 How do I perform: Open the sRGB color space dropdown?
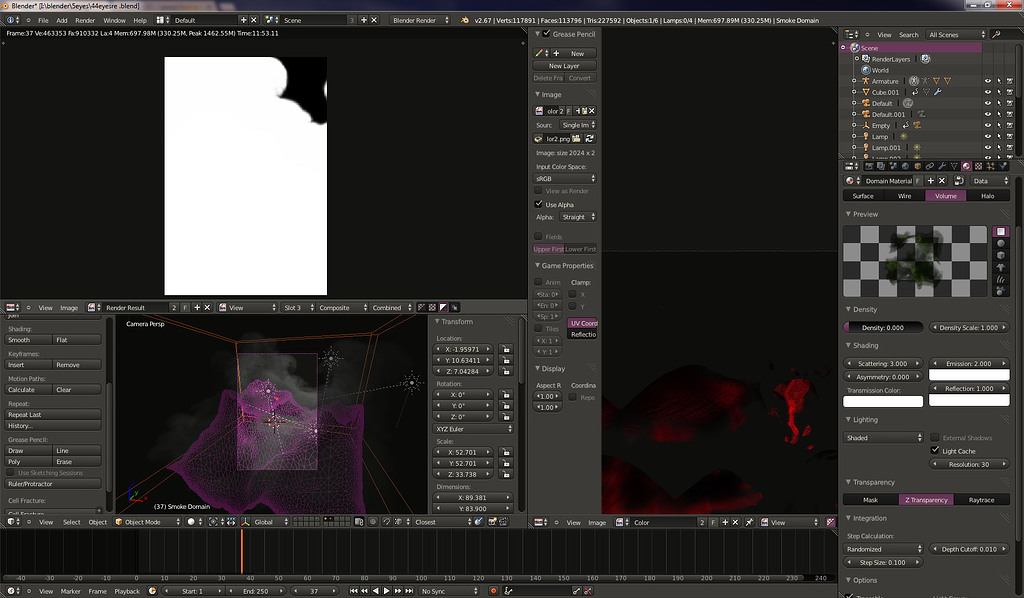click(x=565, y=178)
